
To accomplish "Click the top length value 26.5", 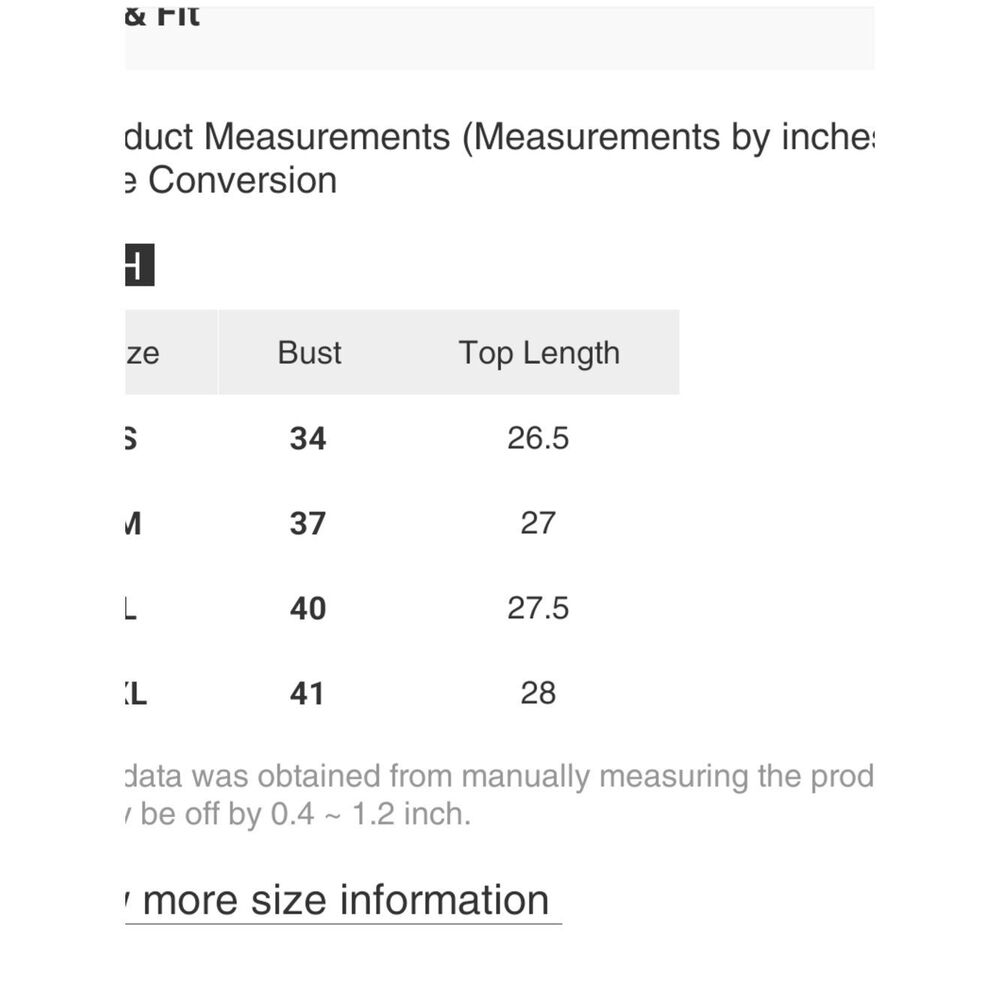I will tap(538, 438).
